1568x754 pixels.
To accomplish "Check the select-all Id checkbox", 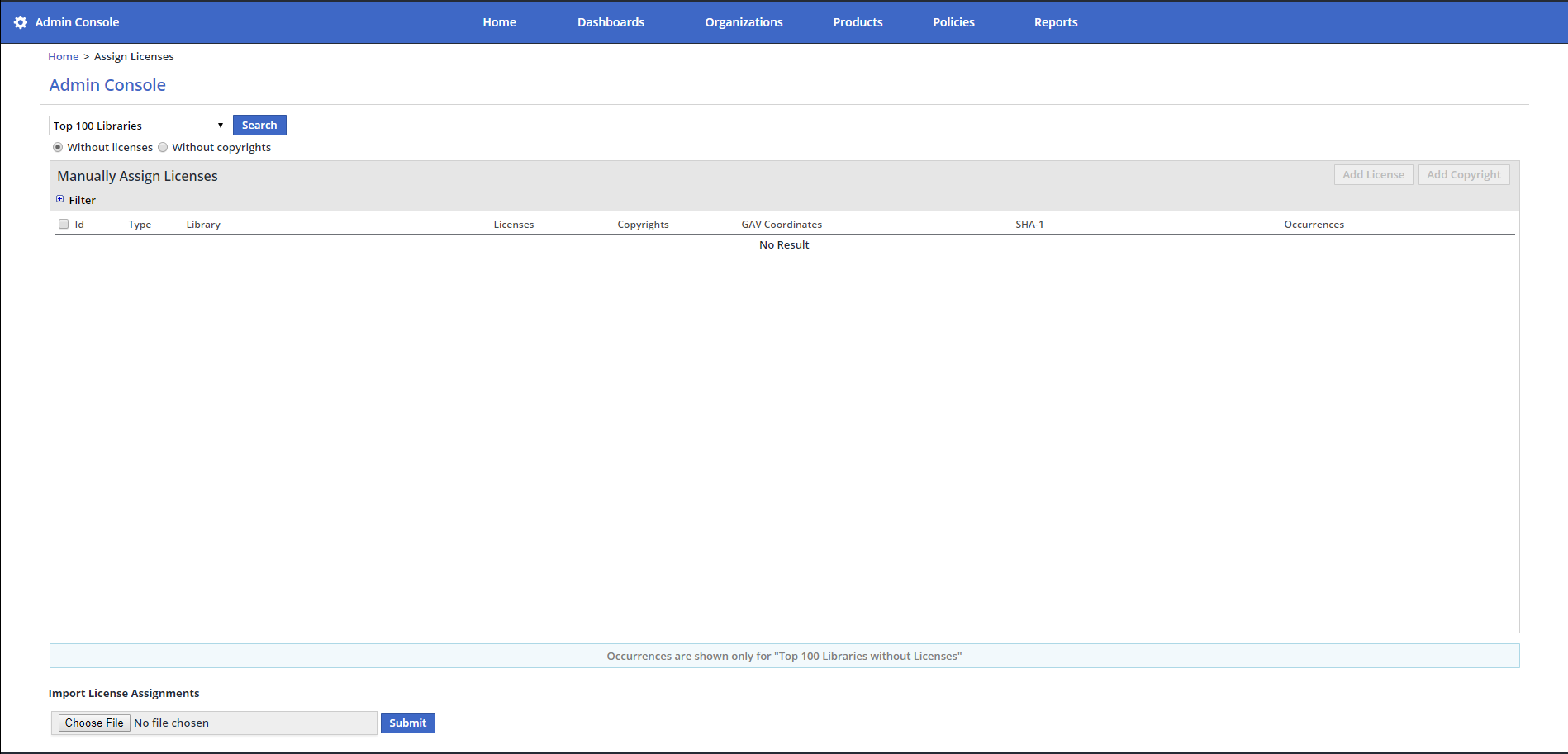I will pos(64,224).
